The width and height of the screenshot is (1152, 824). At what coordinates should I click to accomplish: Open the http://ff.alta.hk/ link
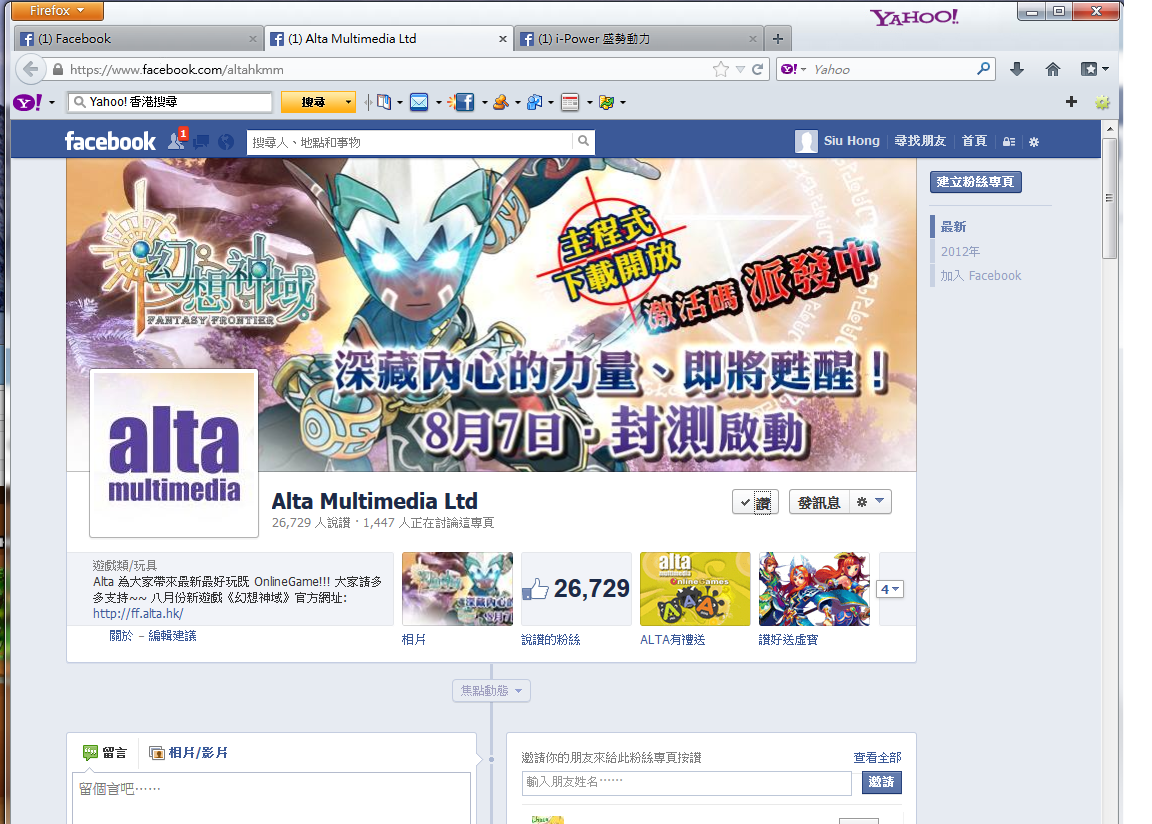(x=138, y=613)
